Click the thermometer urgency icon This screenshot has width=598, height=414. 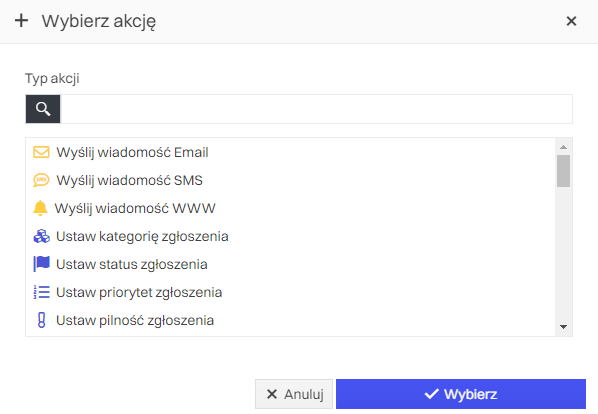[x=42, y=320]
